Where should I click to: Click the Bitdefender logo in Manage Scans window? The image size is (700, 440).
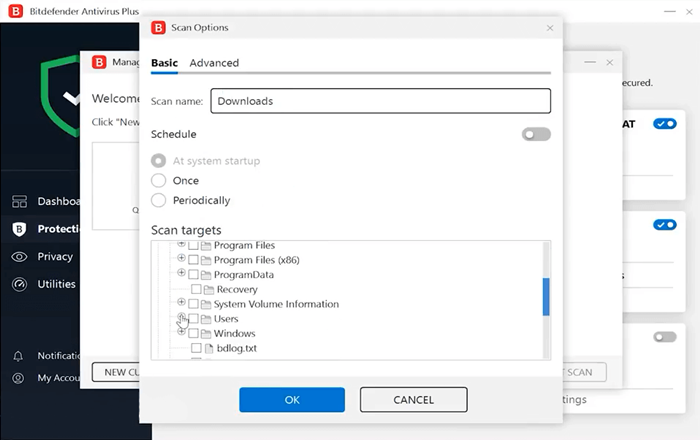[x=99, y=62]
